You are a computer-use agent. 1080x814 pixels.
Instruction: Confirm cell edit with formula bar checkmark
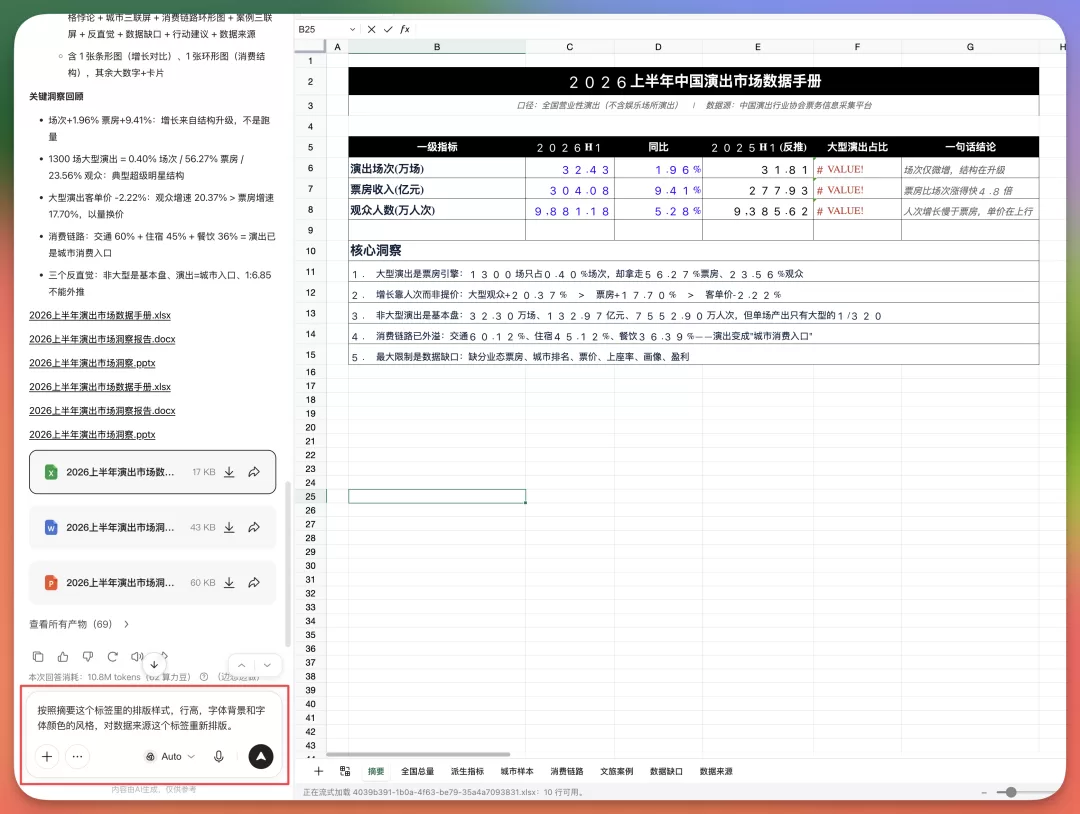pyautogui.click(x=388, y=29)
